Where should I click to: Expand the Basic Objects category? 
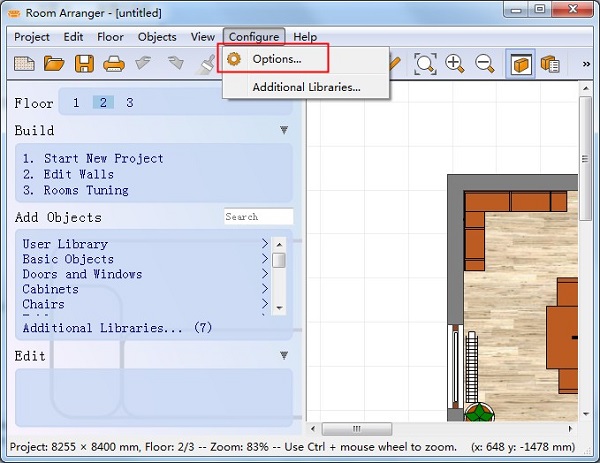(x=264, y=259)
